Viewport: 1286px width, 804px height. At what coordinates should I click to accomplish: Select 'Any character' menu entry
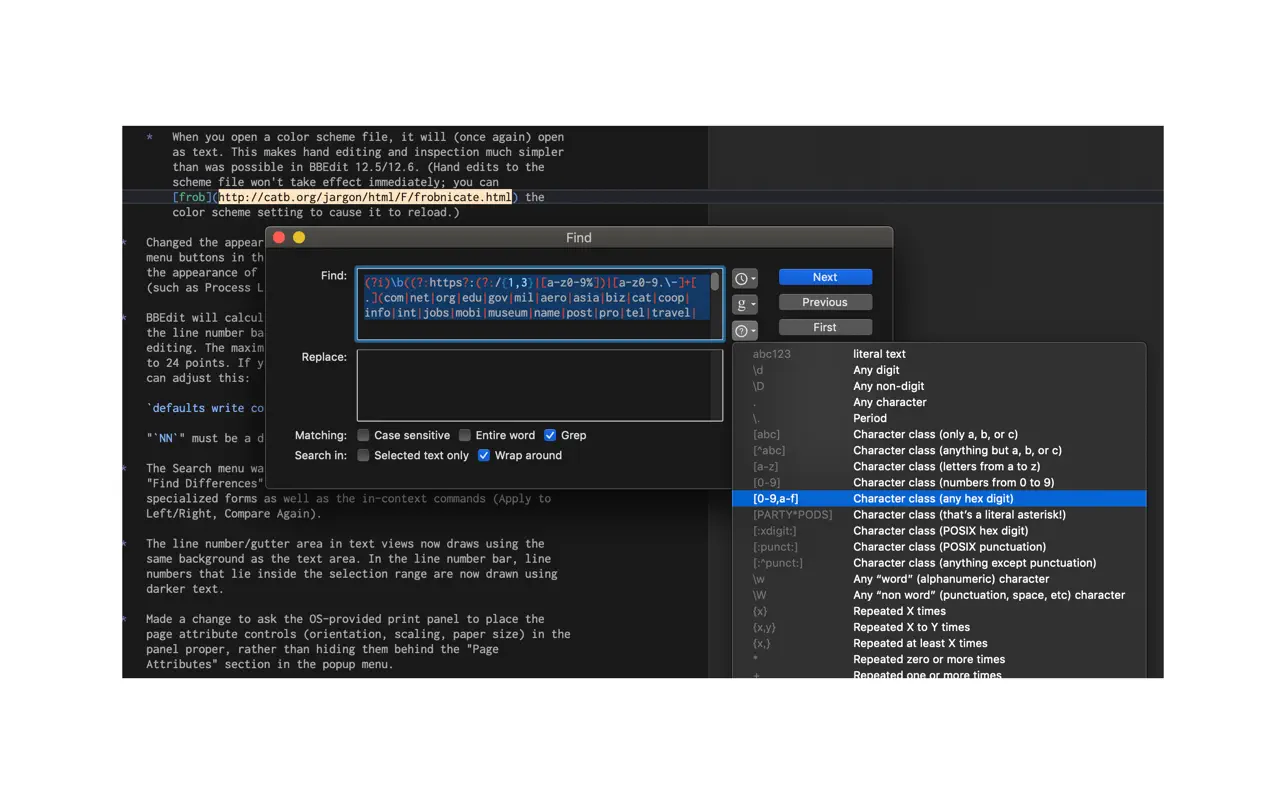pyautogui.click(x=939, y=402)
